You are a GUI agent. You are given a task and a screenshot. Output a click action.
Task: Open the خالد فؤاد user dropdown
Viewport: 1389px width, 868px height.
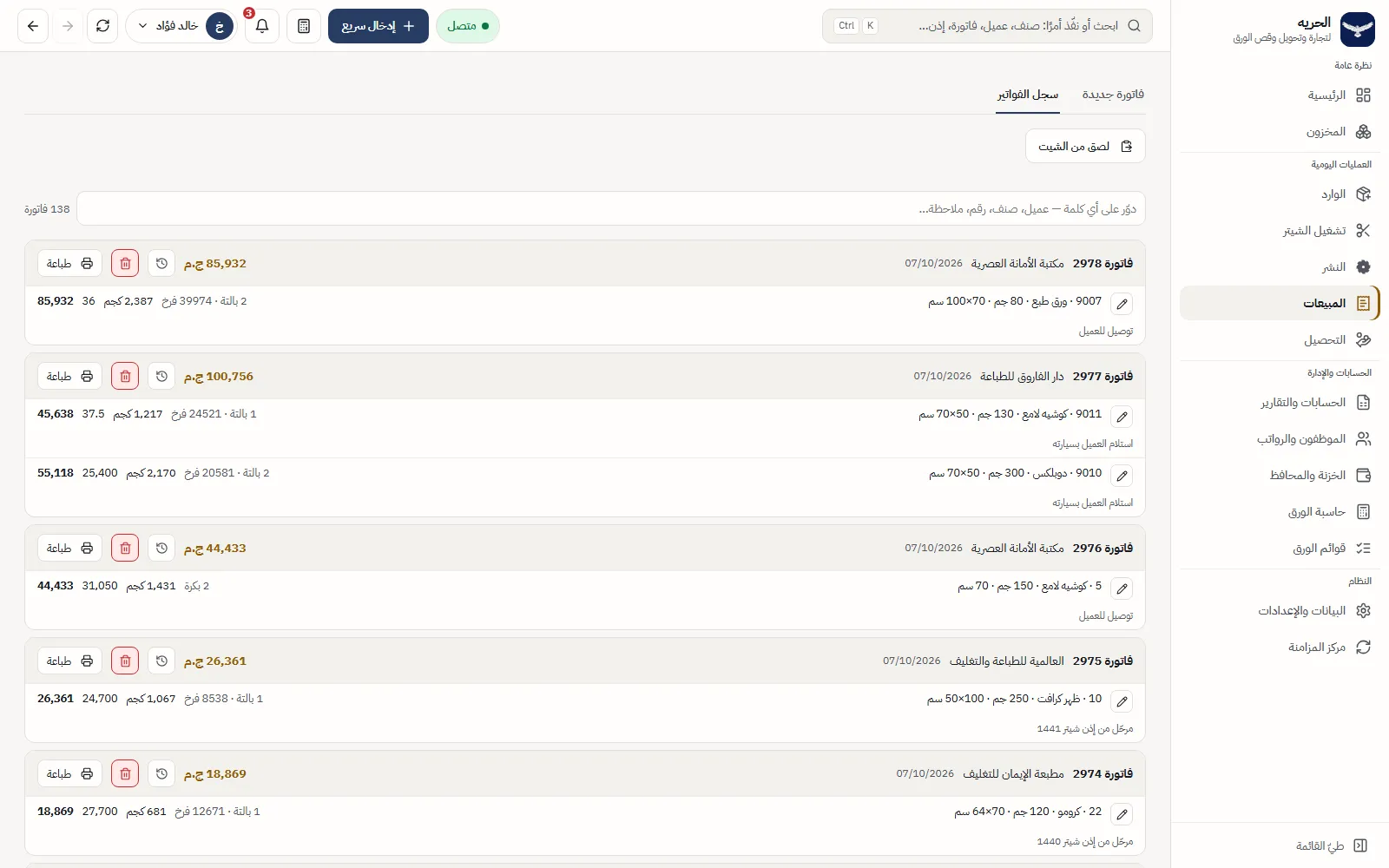tap(181, 26)
